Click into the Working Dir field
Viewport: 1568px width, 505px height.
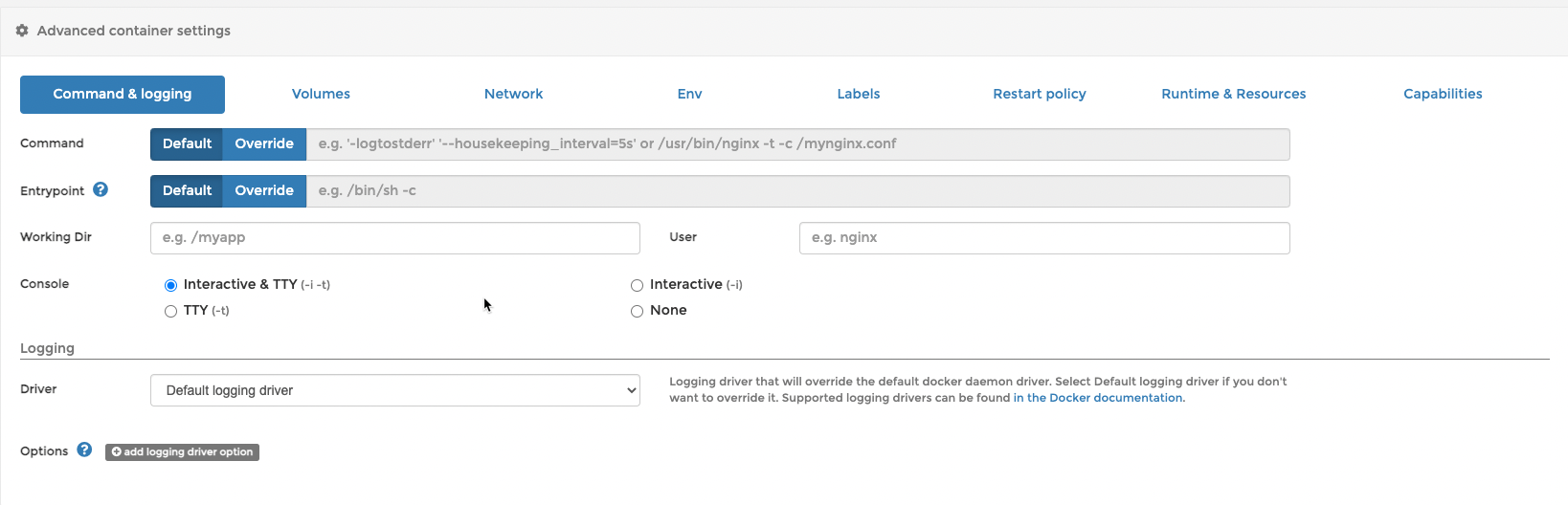pos(394,237)
